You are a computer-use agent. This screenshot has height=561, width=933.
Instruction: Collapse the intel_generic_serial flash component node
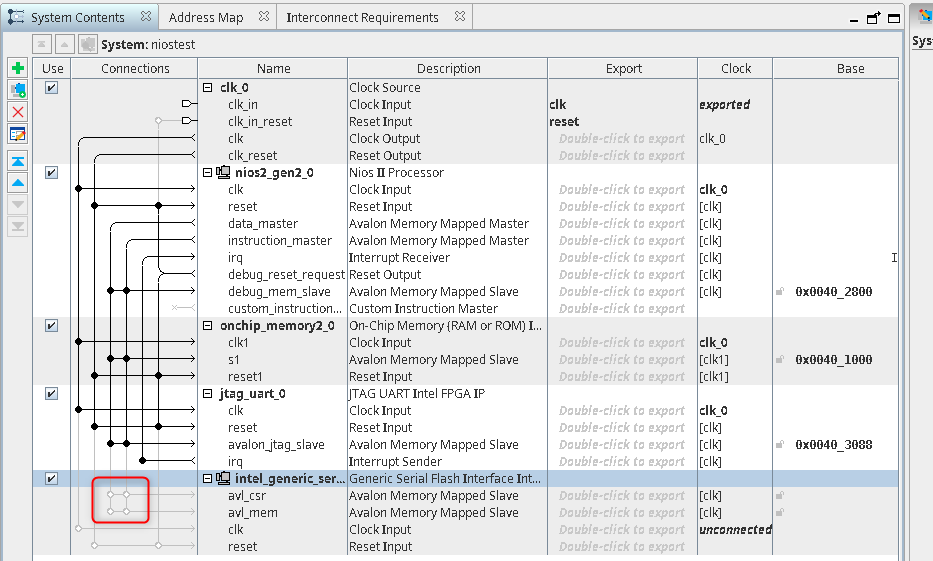pyautogui.click(x=208, y=479)
